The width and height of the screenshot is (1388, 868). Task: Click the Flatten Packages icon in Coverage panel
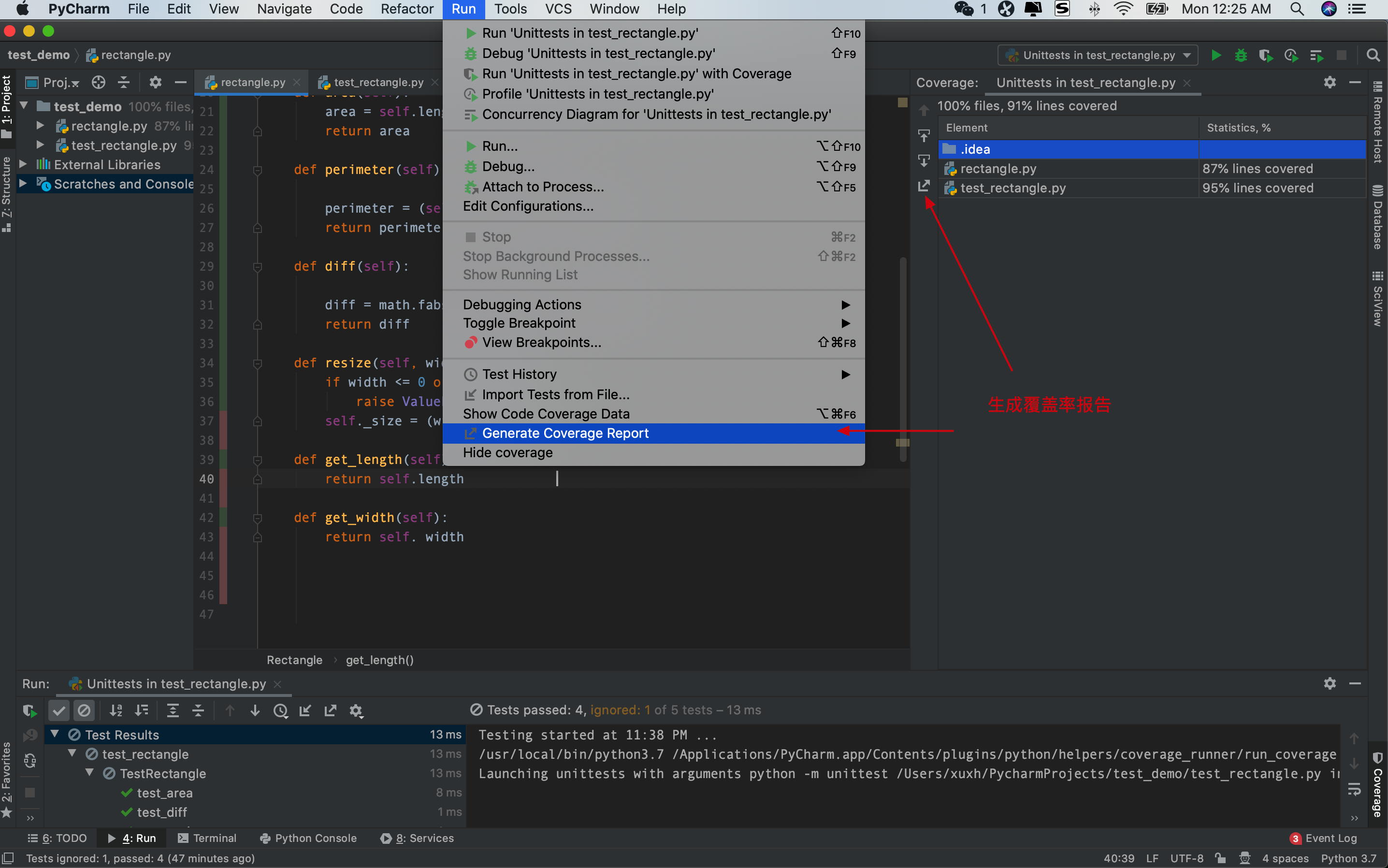pos(924,135)
